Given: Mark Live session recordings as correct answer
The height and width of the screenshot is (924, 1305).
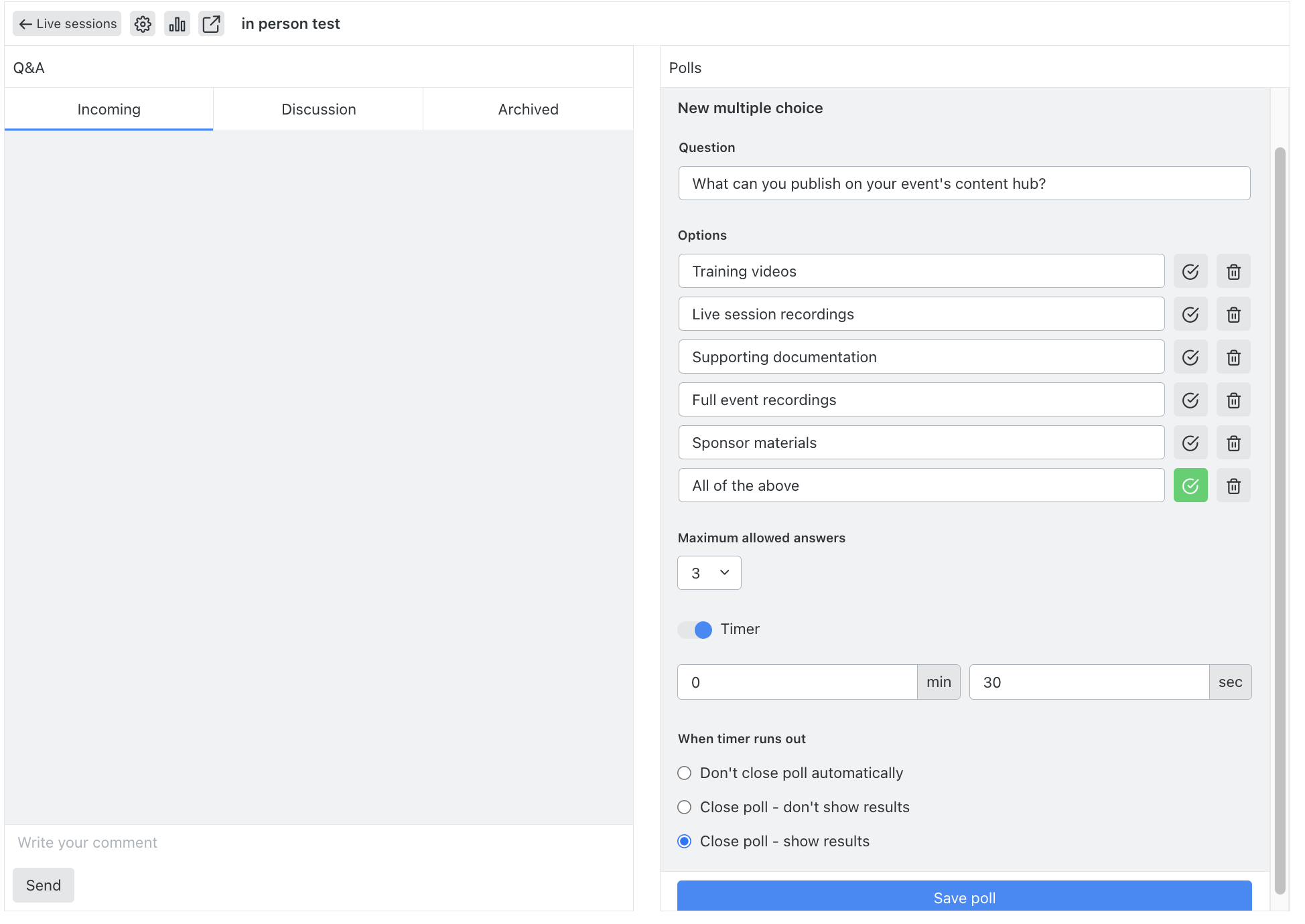Looking at the screenshot, I should [1190, 313].
